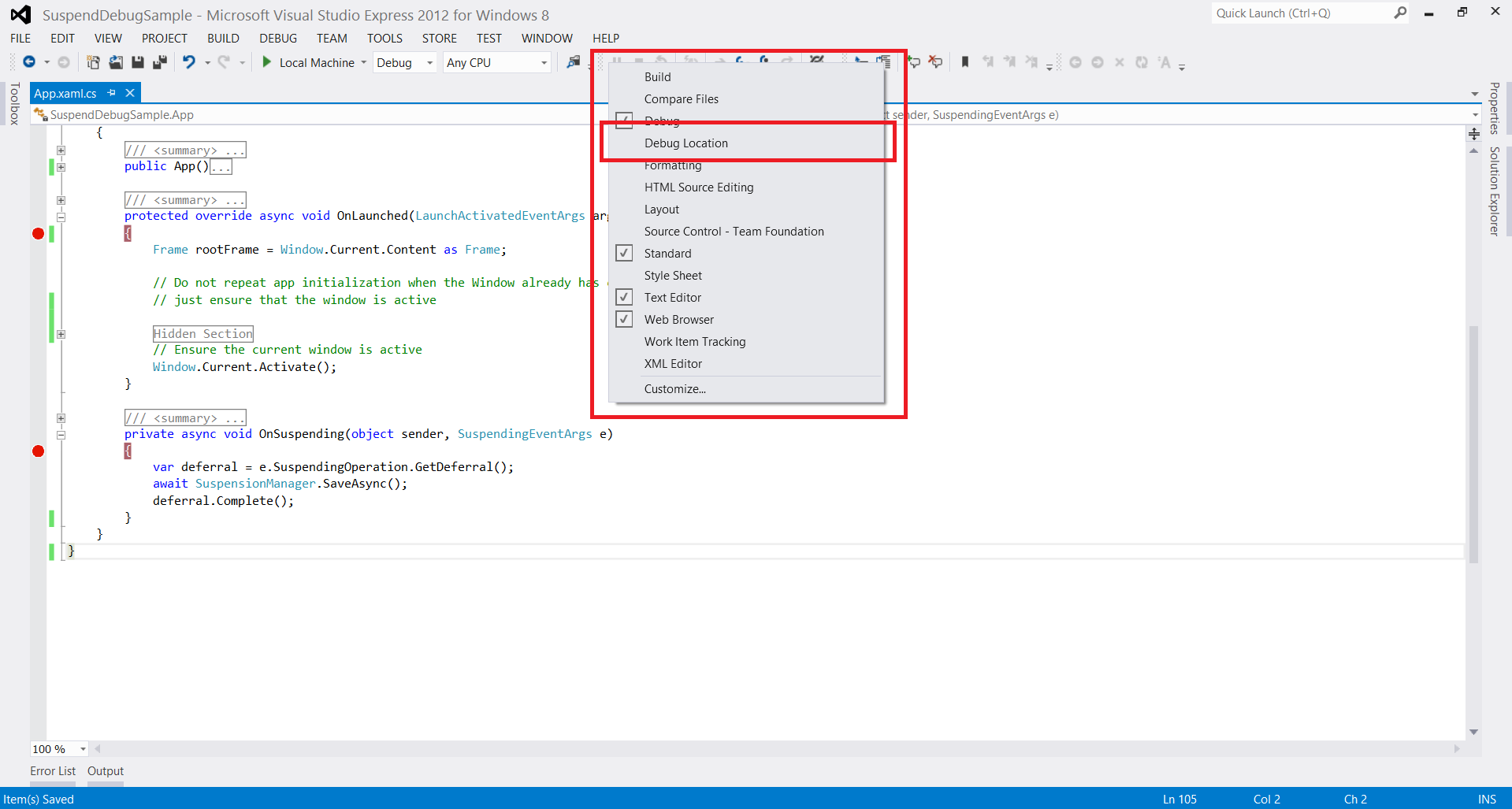Uncheck the Standard toolbar option

point(624,253)
